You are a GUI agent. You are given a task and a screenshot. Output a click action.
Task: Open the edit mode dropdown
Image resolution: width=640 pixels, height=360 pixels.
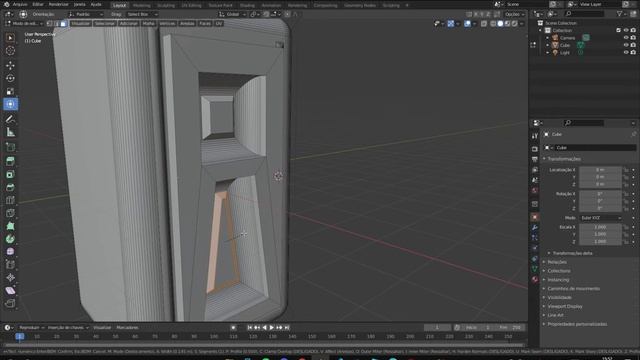pyautogui.click(x=24, y=24)
